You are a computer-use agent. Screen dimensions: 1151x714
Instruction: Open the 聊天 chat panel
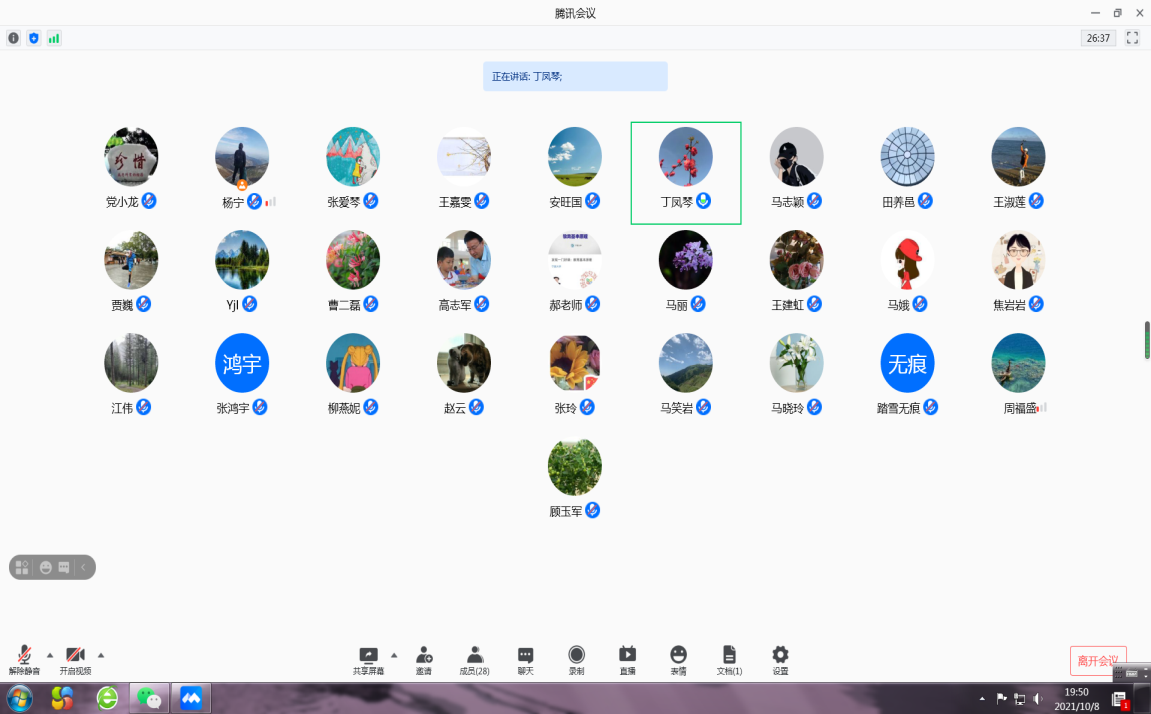tap(525, 656)
